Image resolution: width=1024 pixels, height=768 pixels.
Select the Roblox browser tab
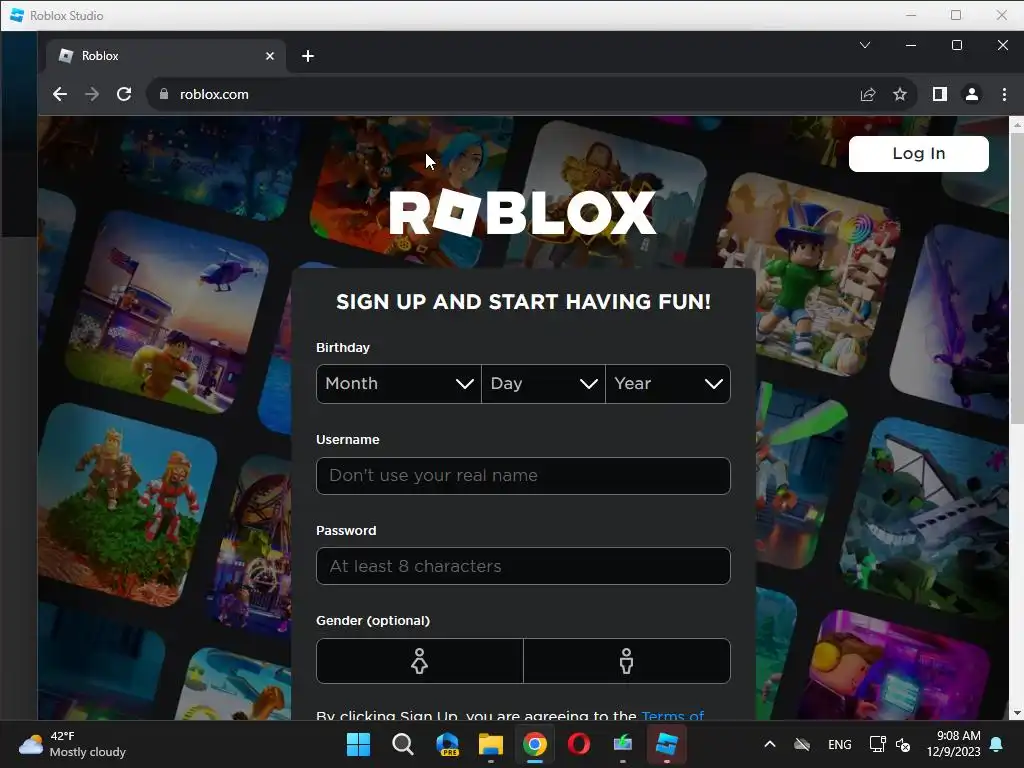167,56
